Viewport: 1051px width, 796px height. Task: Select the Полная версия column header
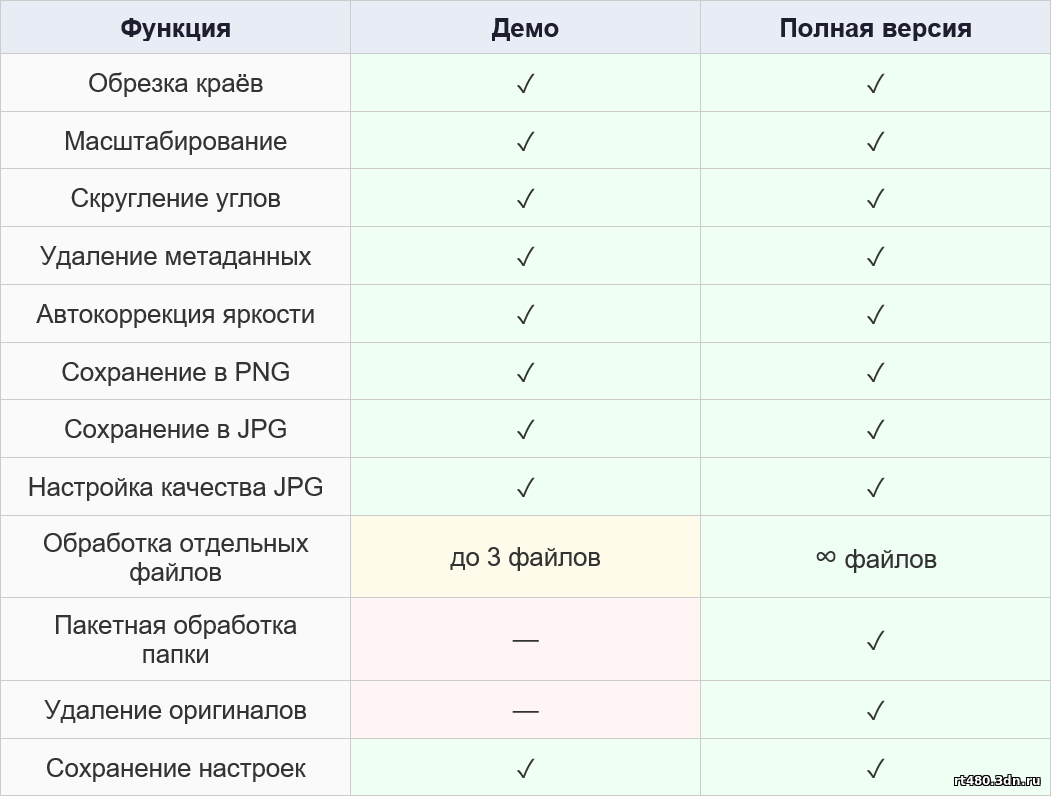(x=875, y=27)
